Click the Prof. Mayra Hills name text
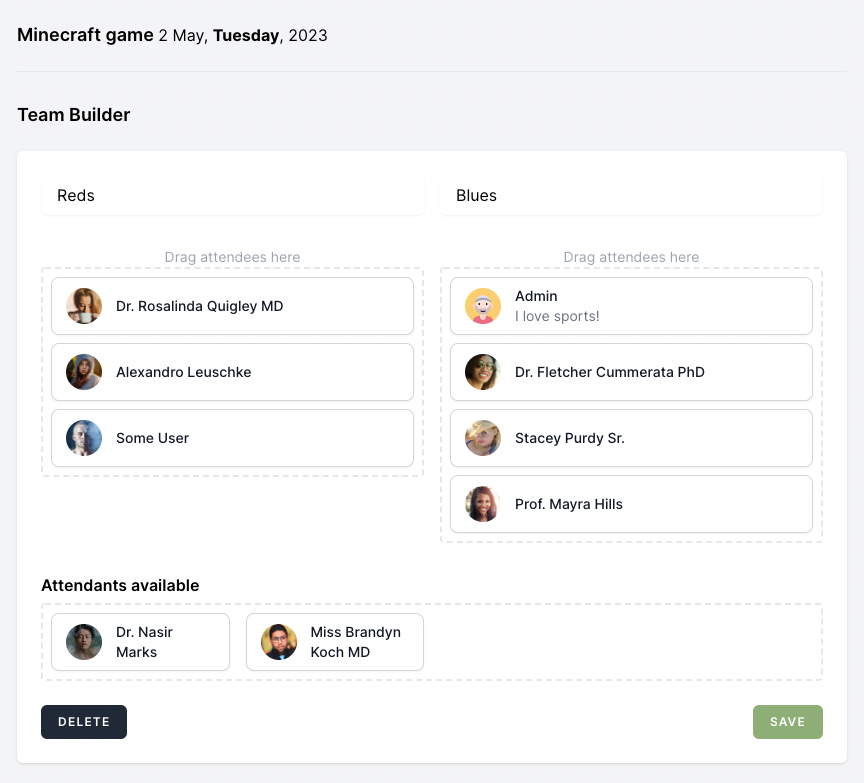864x783 pixels. coord(569,504)
